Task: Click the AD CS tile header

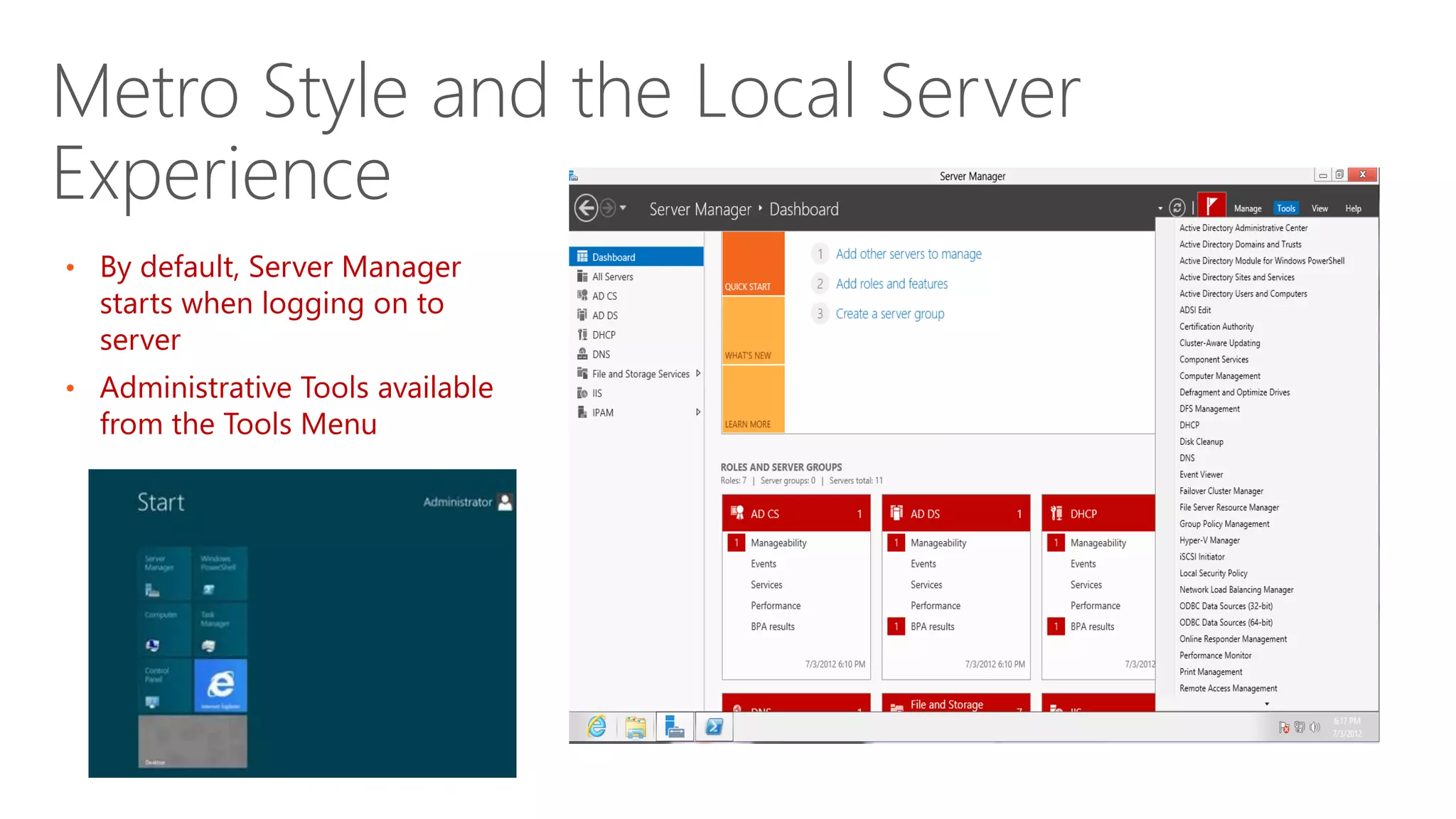Action: (796, 513)
